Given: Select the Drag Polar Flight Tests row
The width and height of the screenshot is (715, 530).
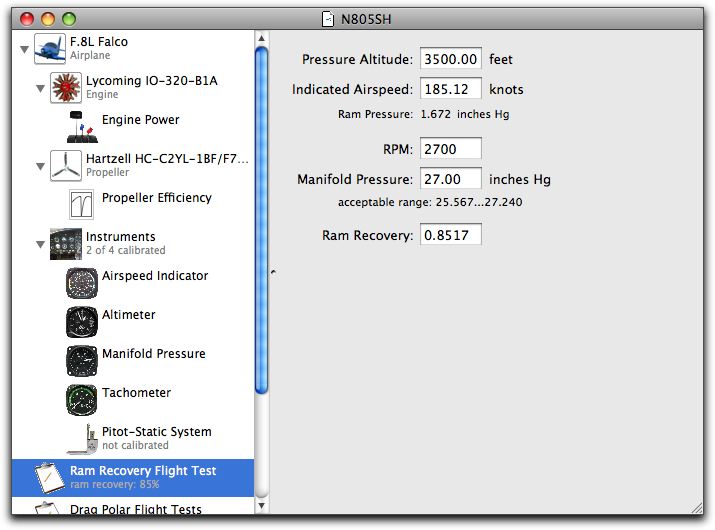Looking at the screenshot, I should click(x=133, y=507).
